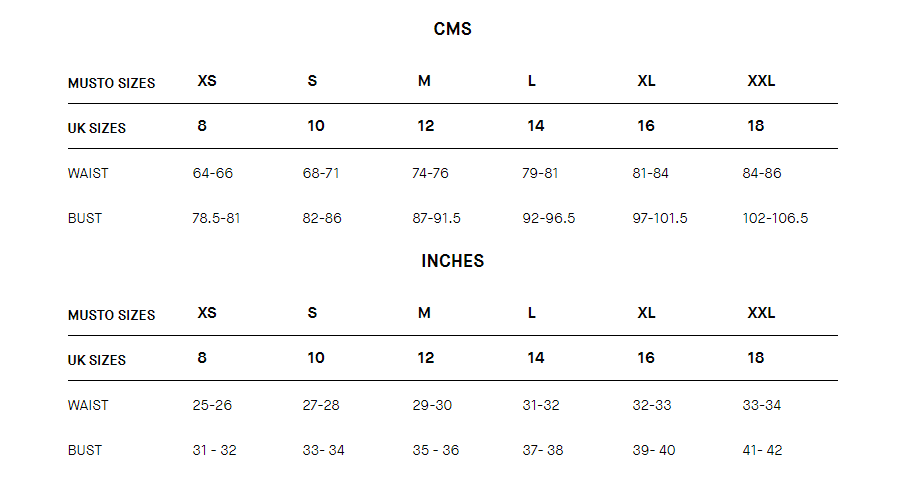Click the BUST row label in inches table

pos(85,450)
